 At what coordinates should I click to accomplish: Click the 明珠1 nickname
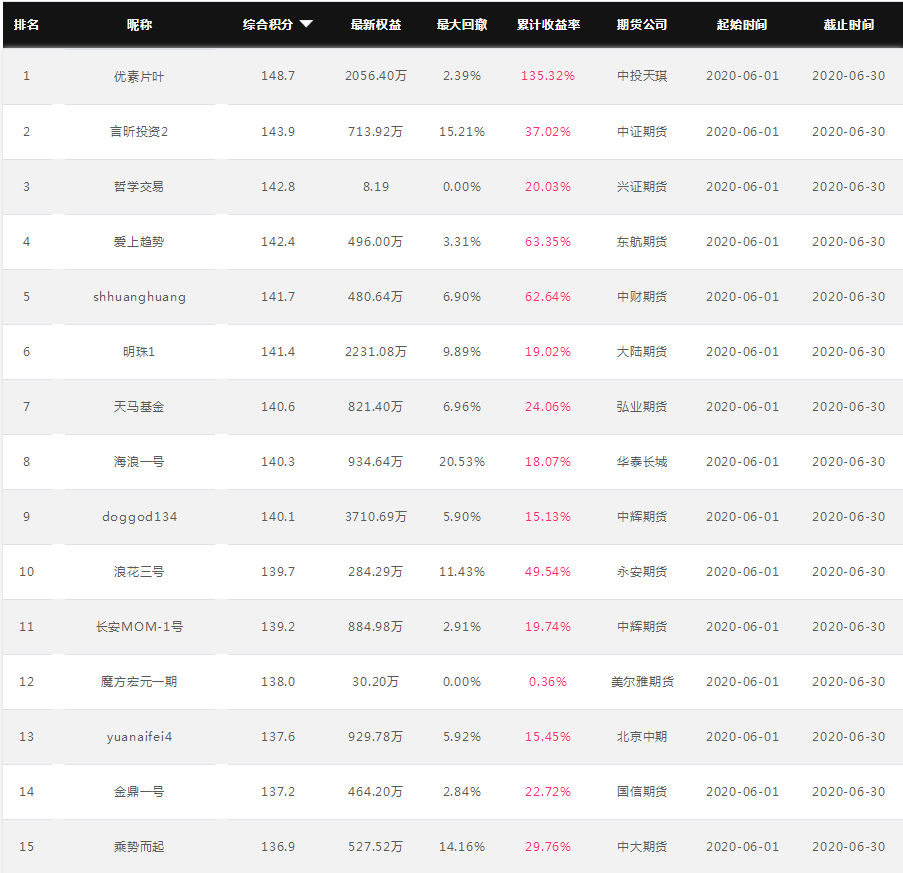click(x=139, y=352)
